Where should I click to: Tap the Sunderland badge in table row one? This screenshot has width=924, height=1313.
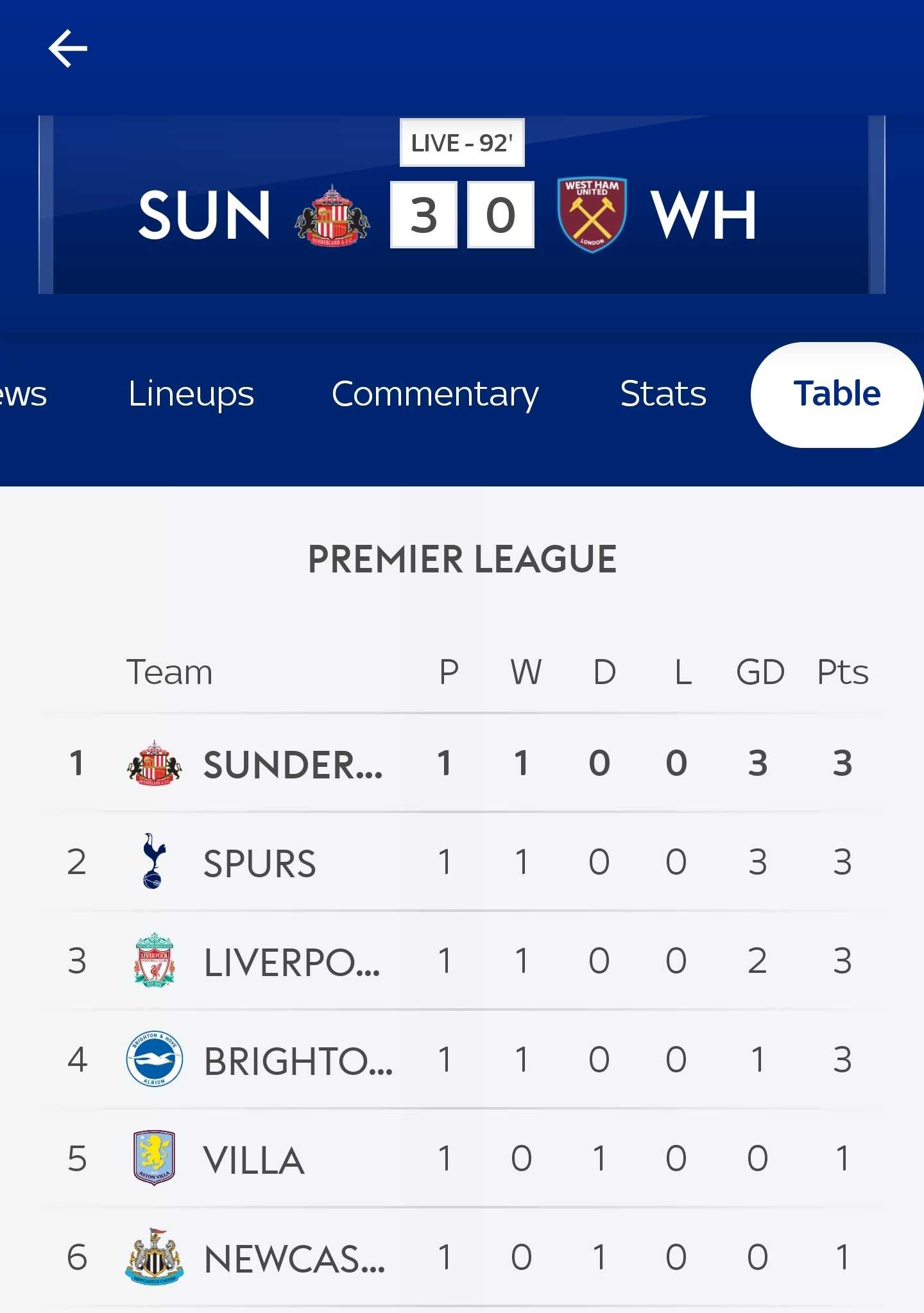point(154,764)
